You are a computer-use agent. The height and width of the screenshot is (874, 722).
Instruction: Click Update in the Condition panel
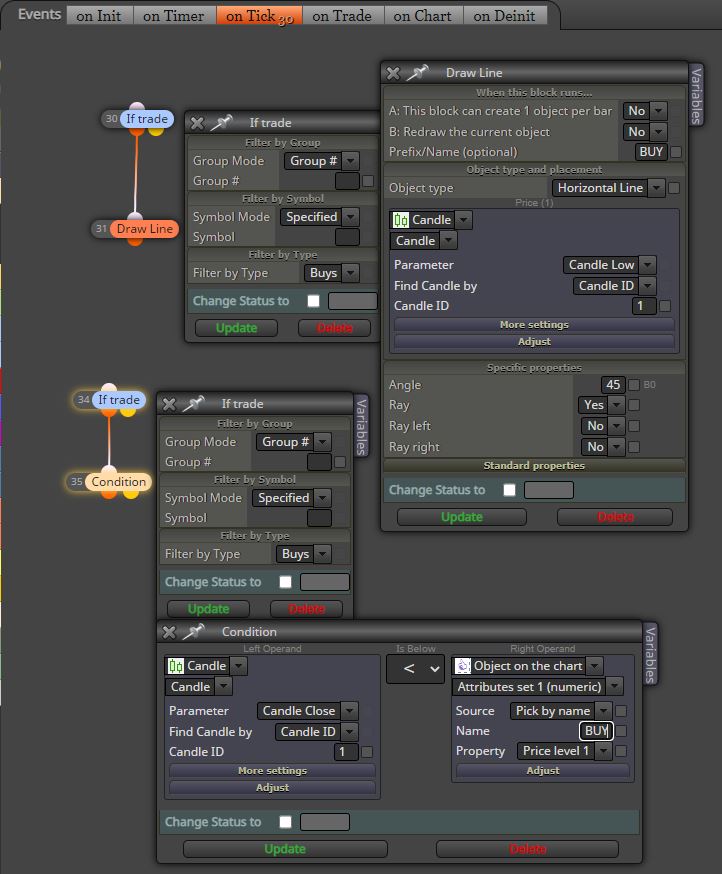(285, 849)
